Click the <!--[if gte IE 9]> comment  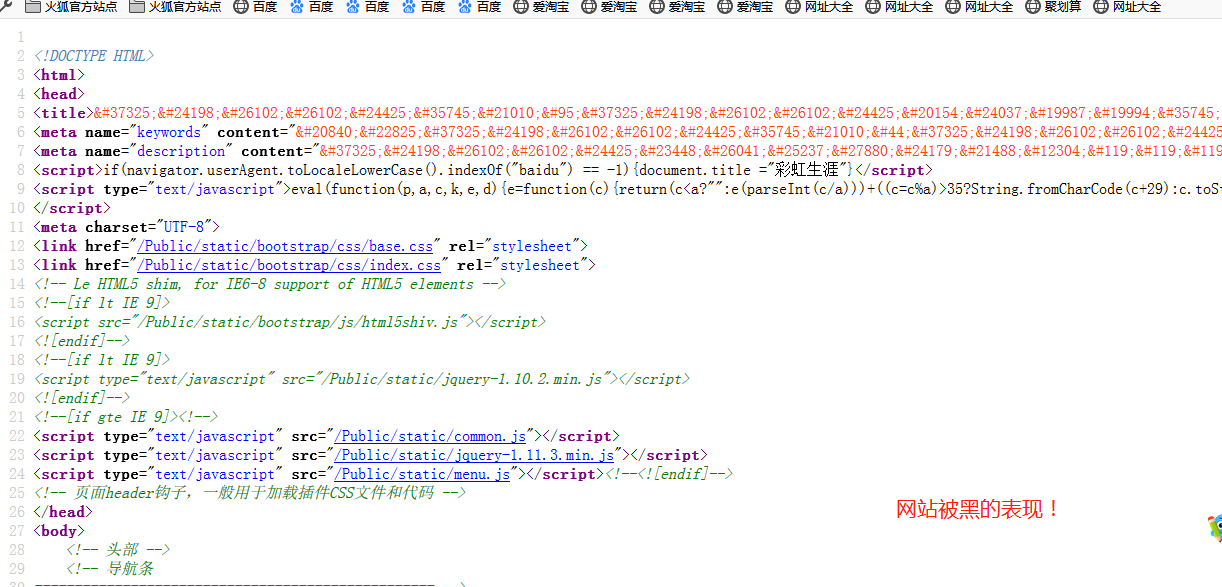click(x=126, y=417)
